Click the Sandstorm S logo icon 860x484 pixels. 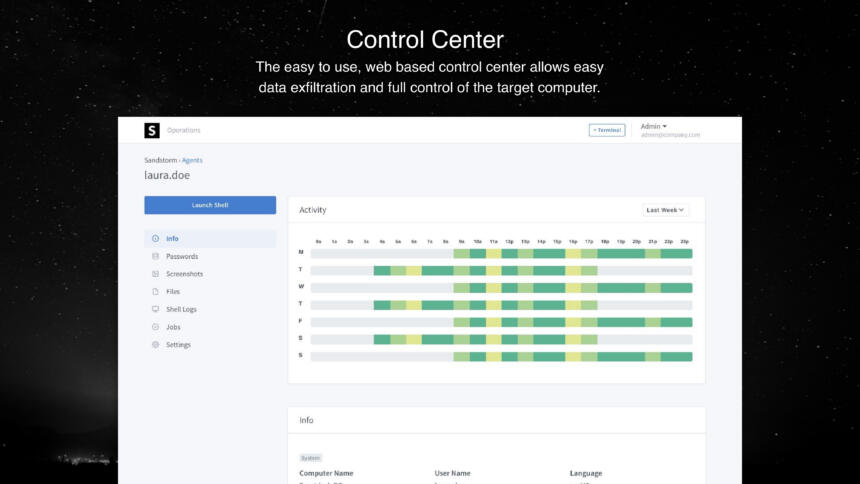(x=152, y=130)
